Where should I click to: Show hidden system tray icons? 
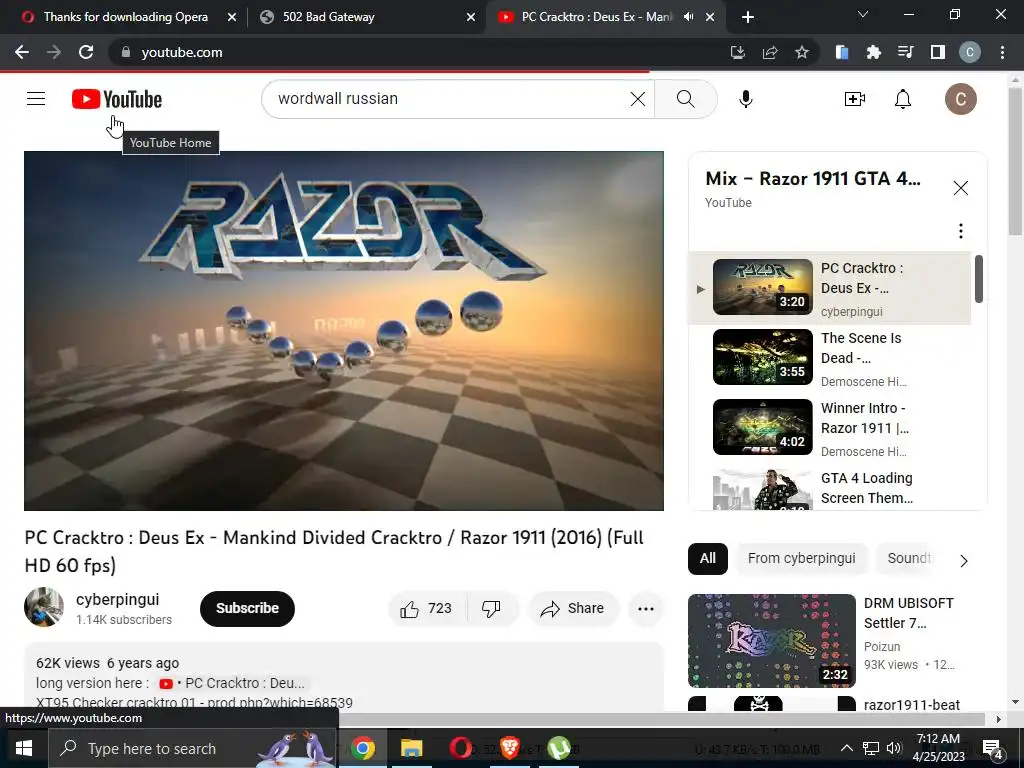(846, 748)
